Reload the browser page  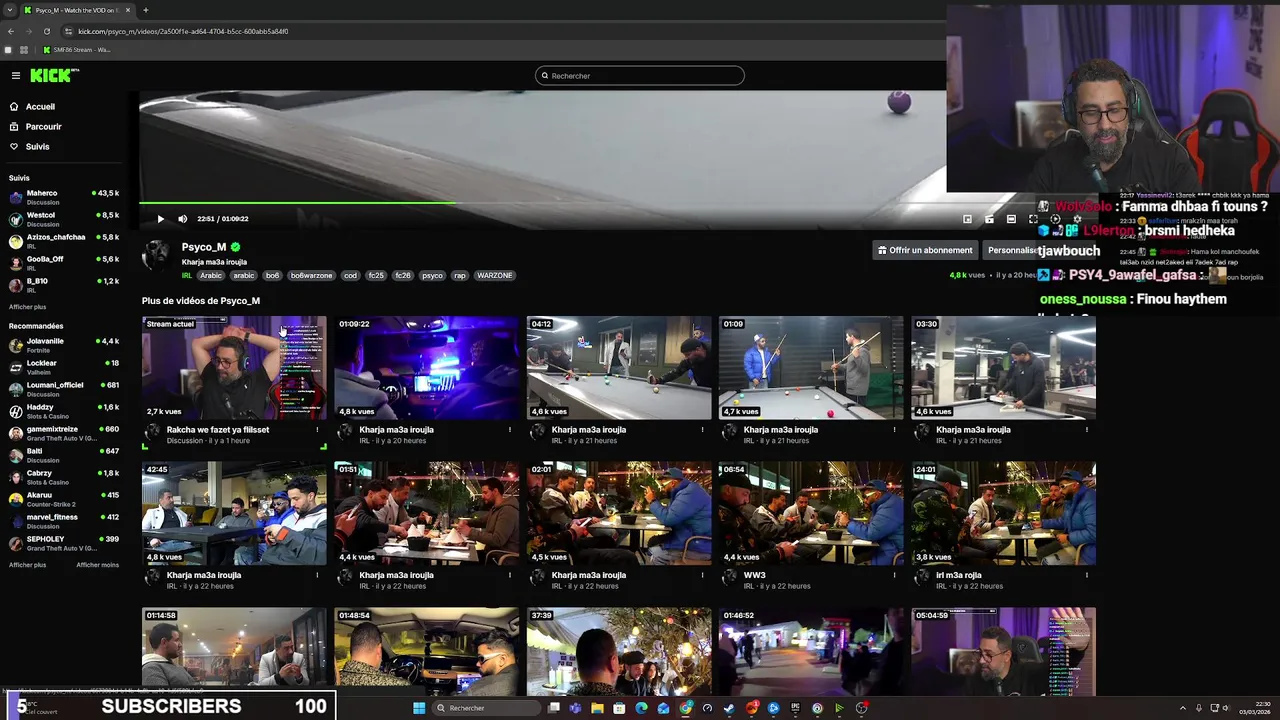click(46, 31)
